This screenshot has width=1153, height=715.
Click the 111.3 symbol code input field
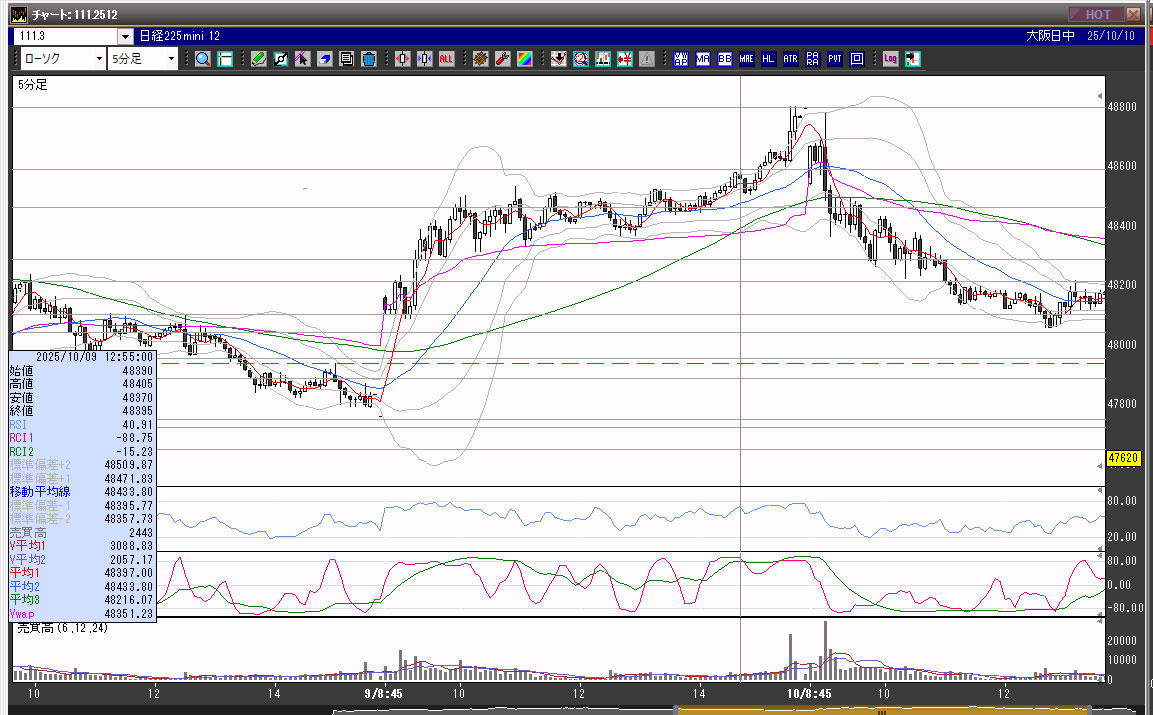click(65, 36)
